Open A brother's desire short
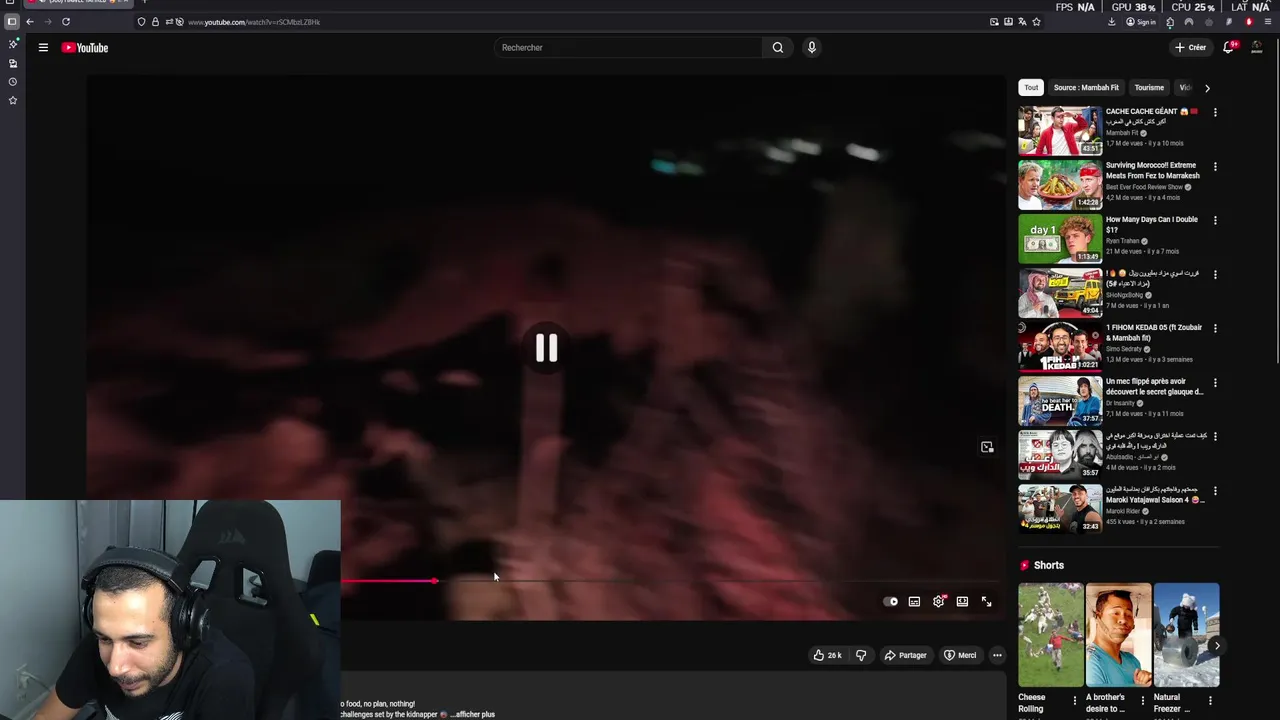 (1118, 634)
